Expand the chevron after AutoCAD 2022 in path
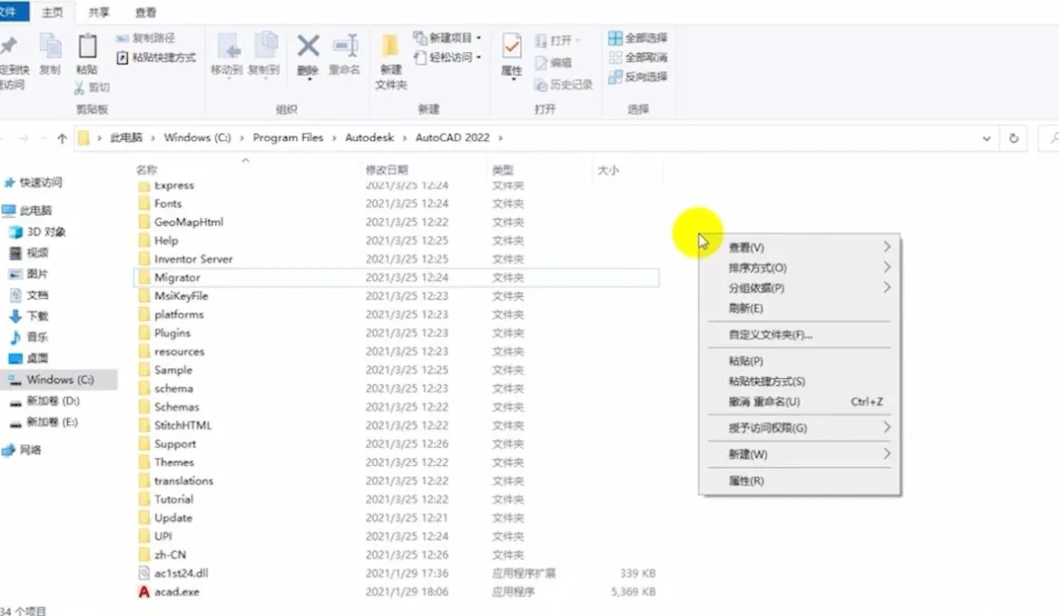 point(500,138)
